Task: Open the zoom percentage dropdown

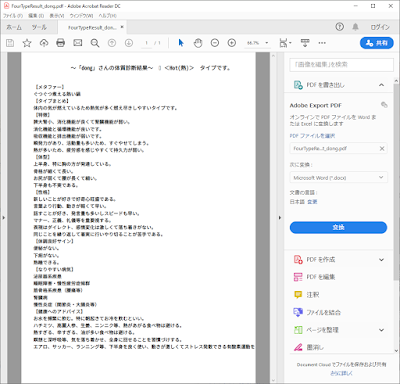Action: 266,43
